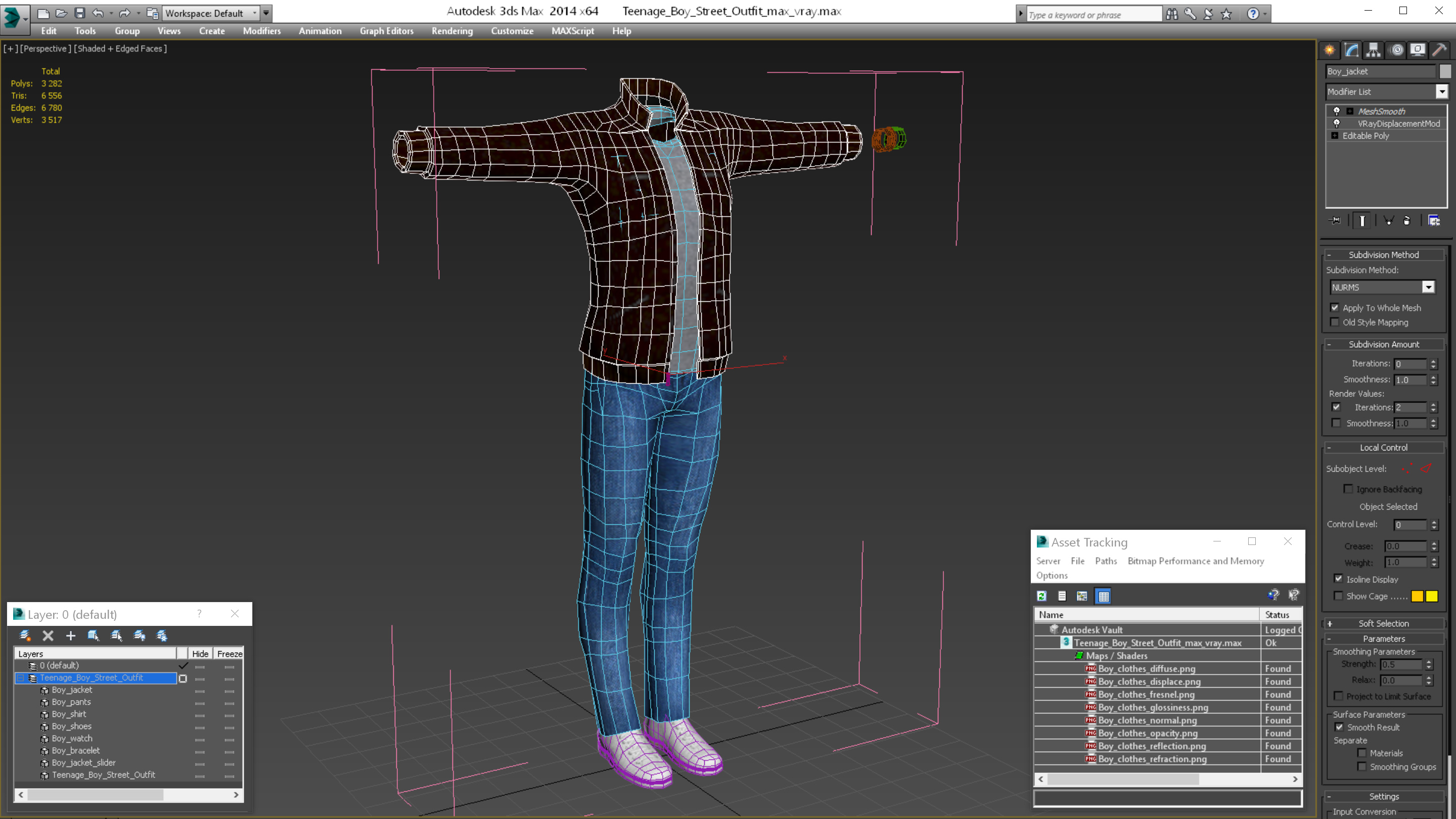Click the Shaded + Edged Faces viewport label
Image resolution: width=1456 pixels, height=819 pixels.
(120, 49)
